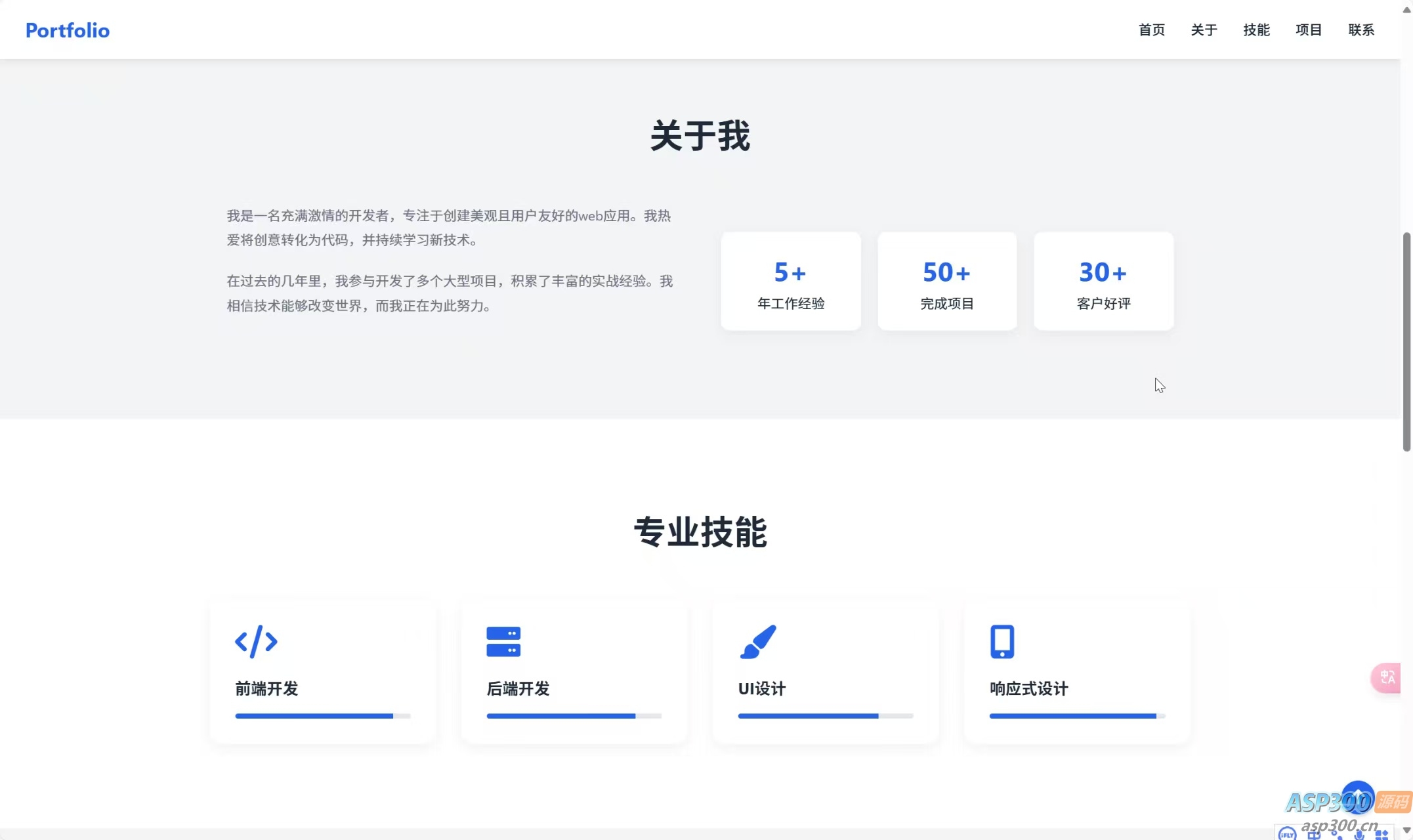Select 技能 in the top navigation
Image resolution: width=1413 pixels, height=840 pixels.
[1256, 30]
